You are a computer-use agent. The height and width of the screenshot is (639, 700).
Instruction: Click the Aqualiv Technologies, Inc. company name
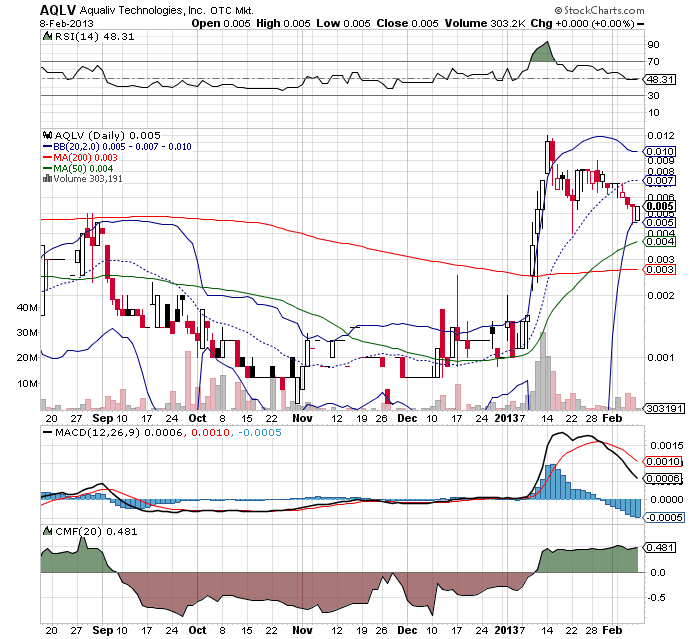[x=143, y=10]
